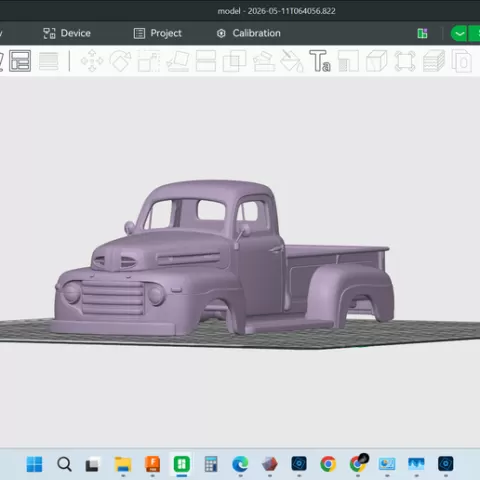480x480 pixels.
Task: Click the corner-brackets frame tool icon
Action: point(405,61)
